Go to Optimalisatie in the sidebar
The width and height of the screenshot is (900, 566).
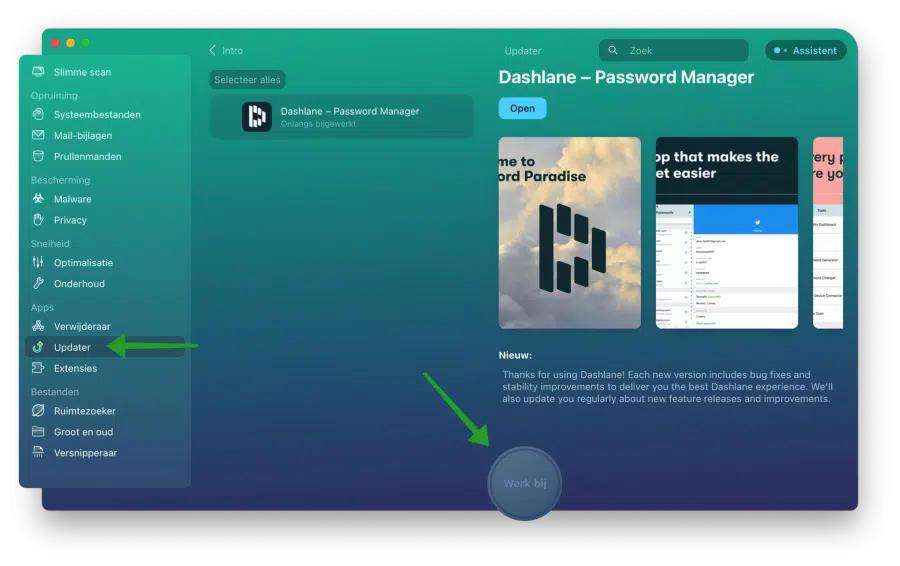click(105, 262)
